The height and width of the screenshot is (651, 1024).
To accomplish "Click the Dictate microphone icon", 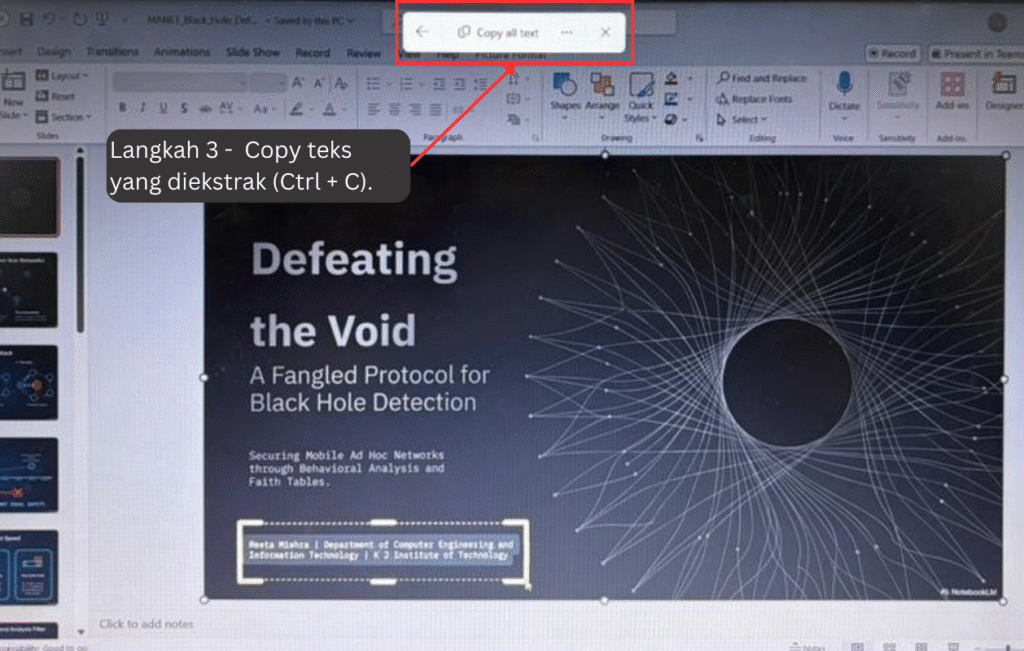I will coord(844,88).
